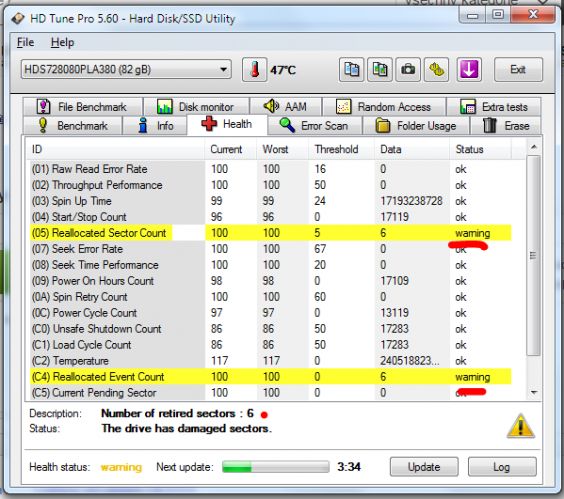Click the vertical scrollbar thumb of attribute list
The width and height of the screenshot is (564, 499).
point(533,255)
